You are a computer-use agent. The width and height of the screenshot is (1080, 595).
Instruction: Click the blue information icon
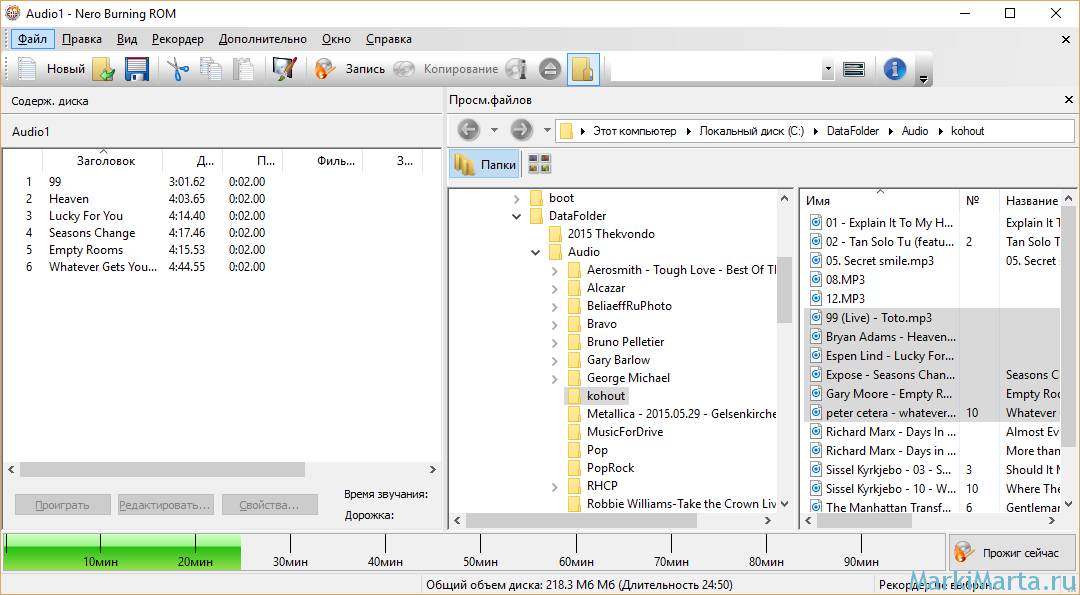tap(894, 69)
